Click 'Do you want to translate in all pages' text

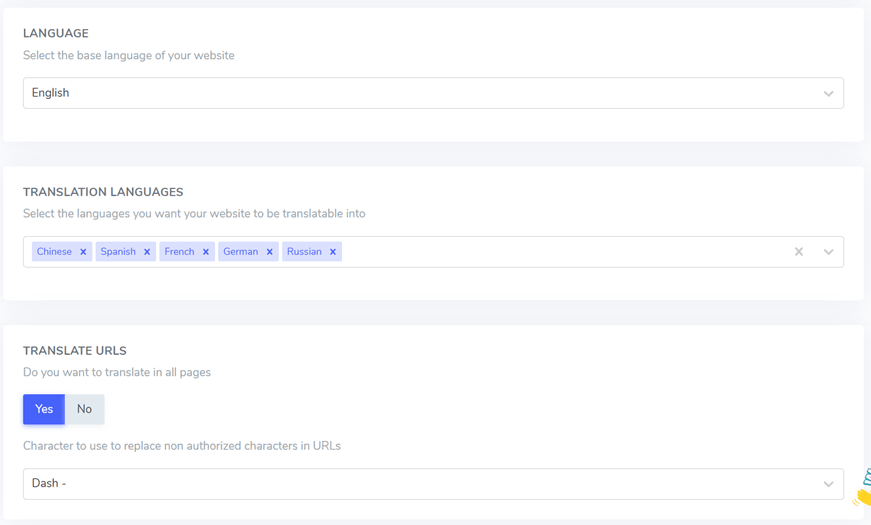(x=117, y=372)
